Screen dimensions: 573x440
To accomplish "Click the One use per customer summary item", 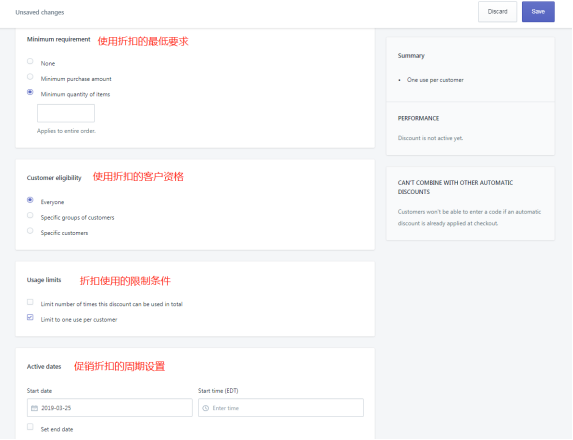I will (x=435, y=80).
